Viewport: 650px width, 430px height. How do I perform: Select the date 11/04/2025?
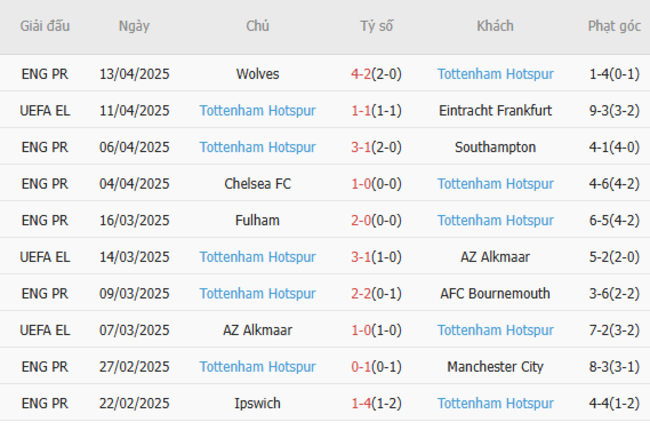click(x=135, y=111)
